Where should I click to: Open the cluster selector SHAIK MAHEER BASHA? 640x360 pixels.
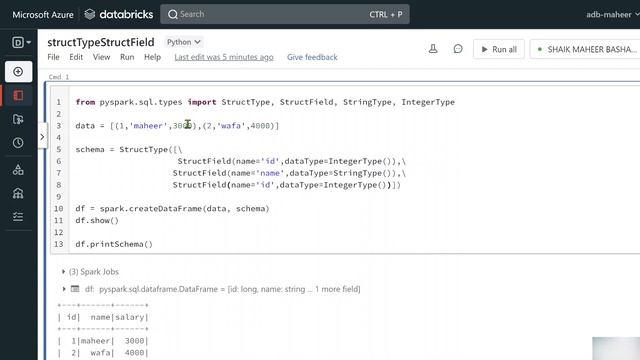586,49
